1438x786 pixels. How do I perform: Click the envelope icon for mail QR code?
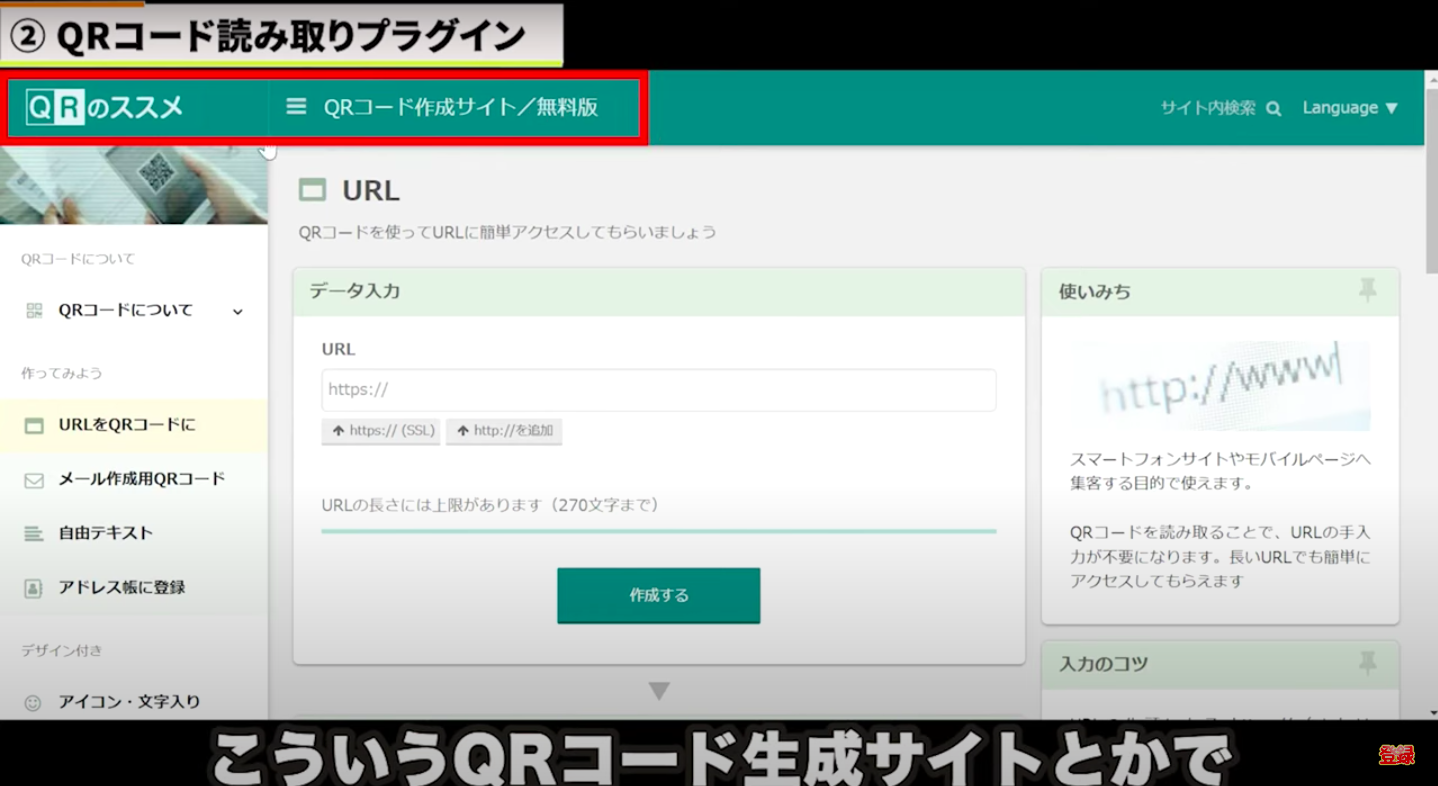click(x=34, y=480)
